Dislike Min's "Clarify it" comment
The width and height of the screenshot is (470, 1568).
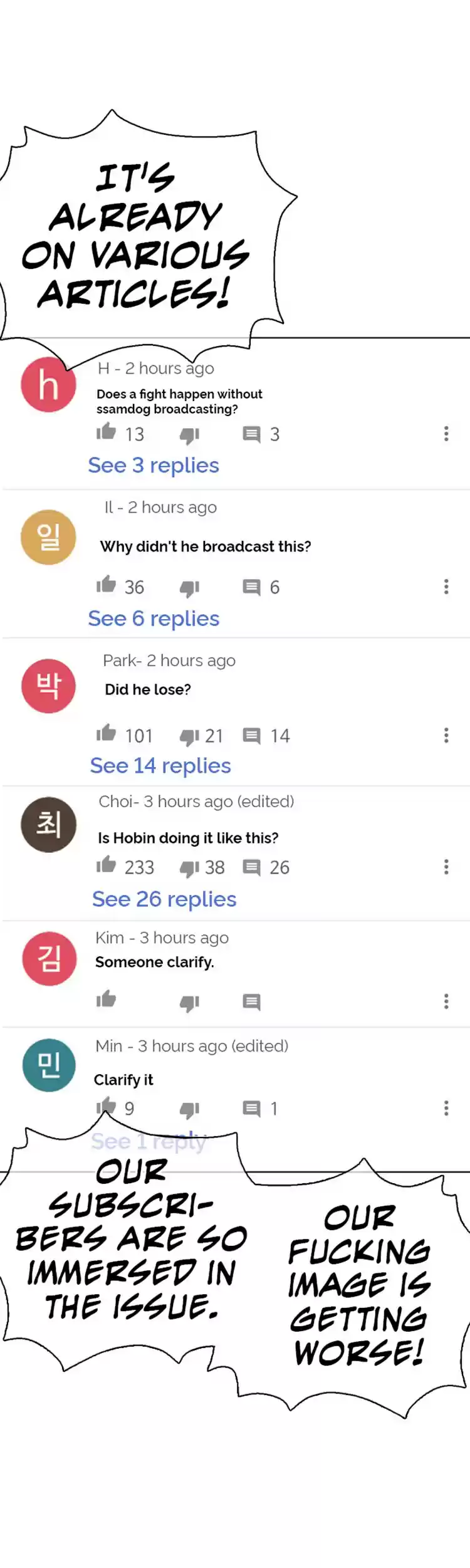189,1110
